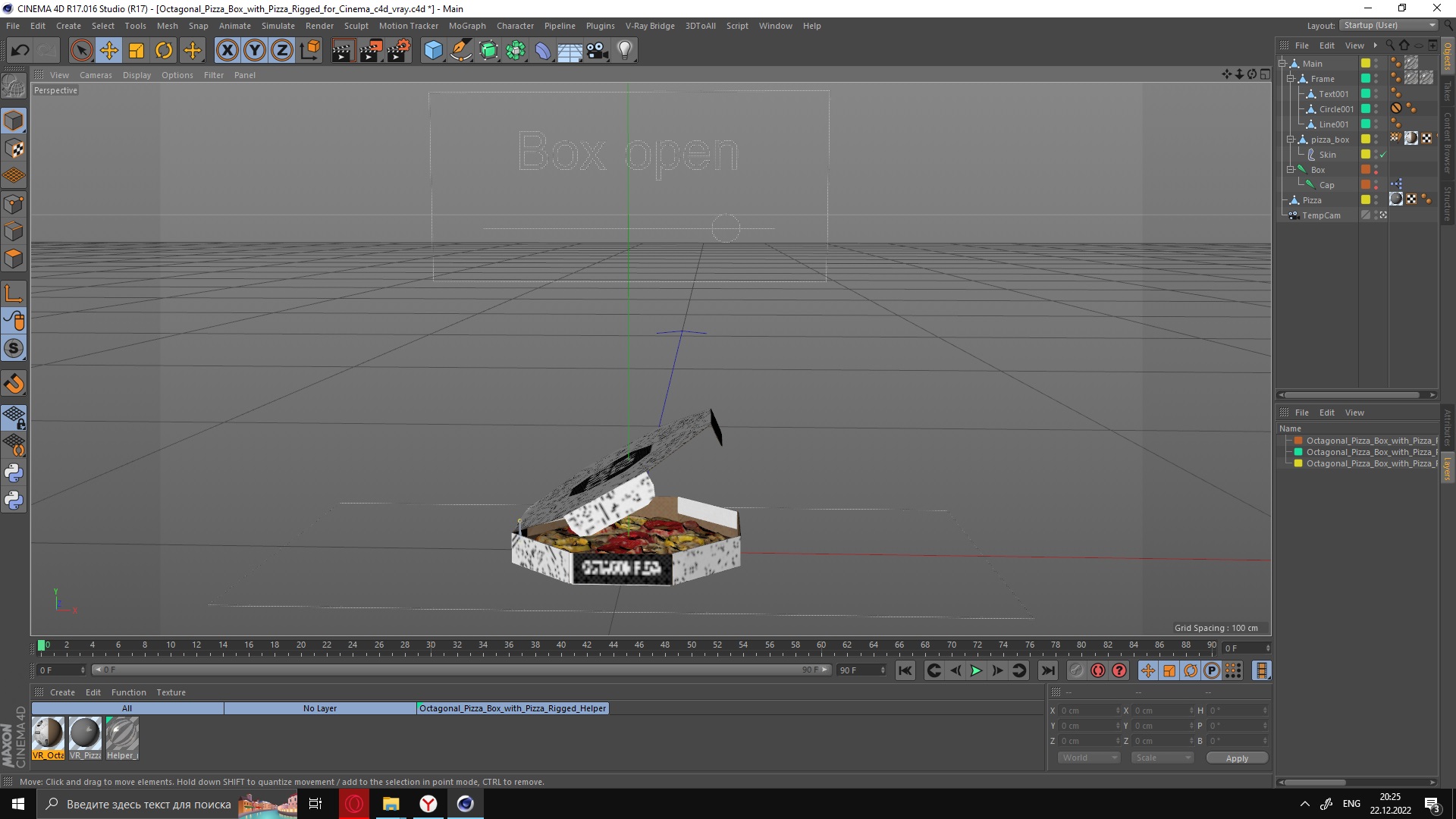Viewport: 1456px width, 819px height.
Task: Open first Python script icon
Action: point(14,473)
